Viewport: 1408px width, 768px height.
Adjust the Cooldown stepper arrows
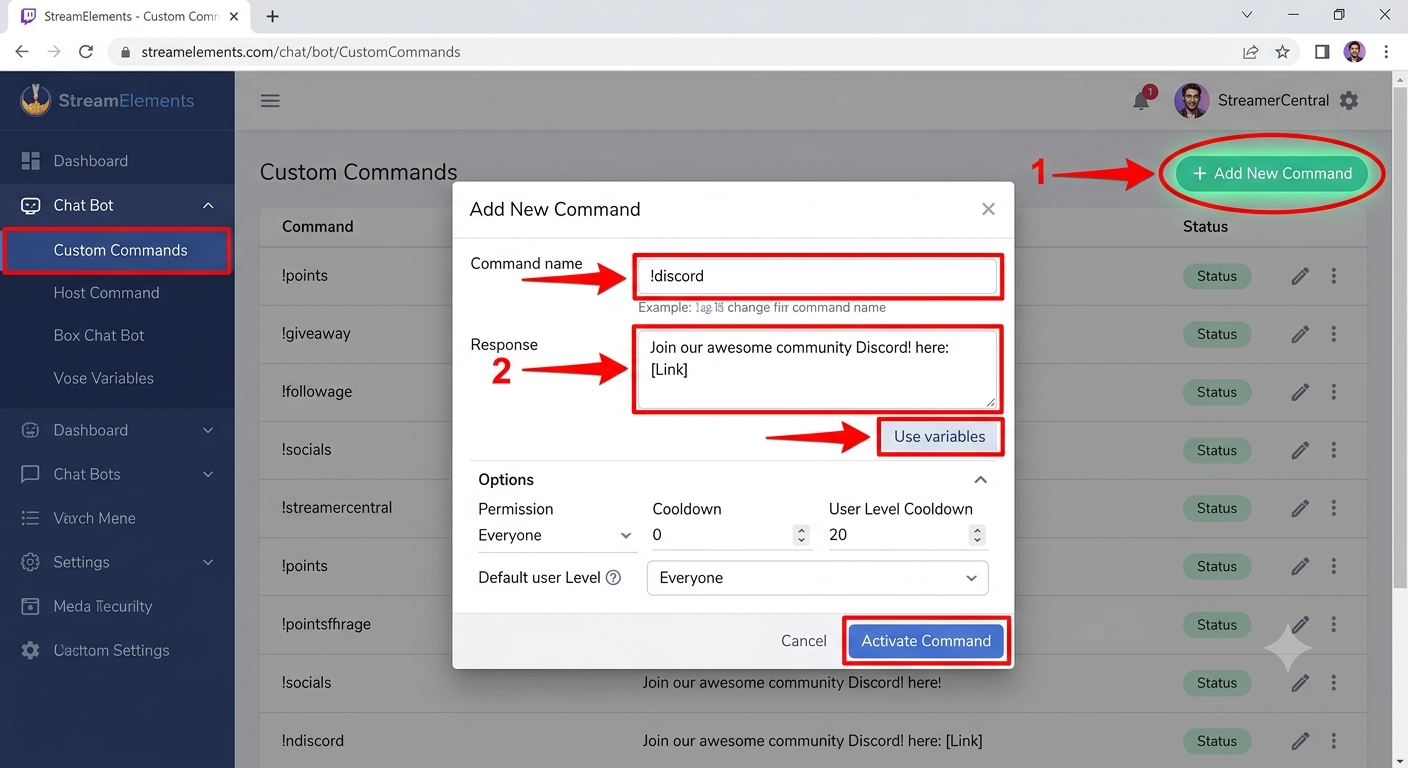[801, 535]
